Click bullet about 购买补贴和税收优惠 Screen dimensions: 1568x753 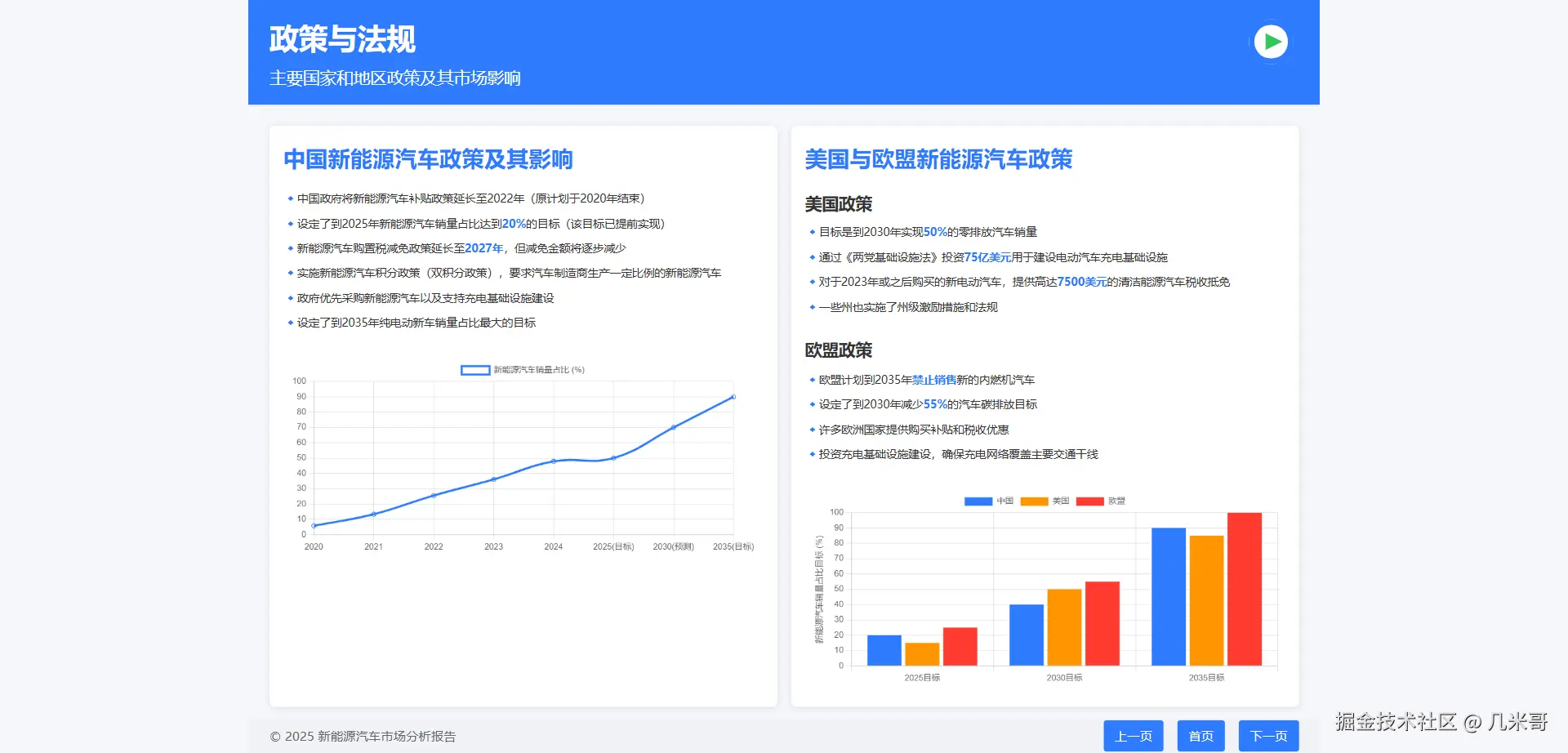[914, 430]
